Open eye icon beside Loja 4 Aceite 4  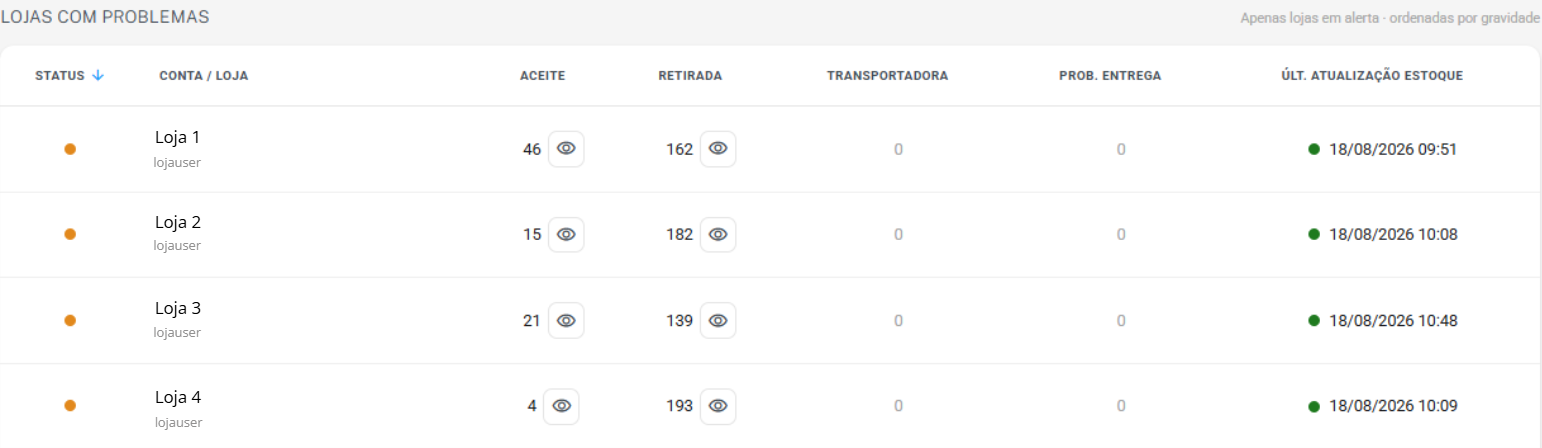(x=561, y=406)
